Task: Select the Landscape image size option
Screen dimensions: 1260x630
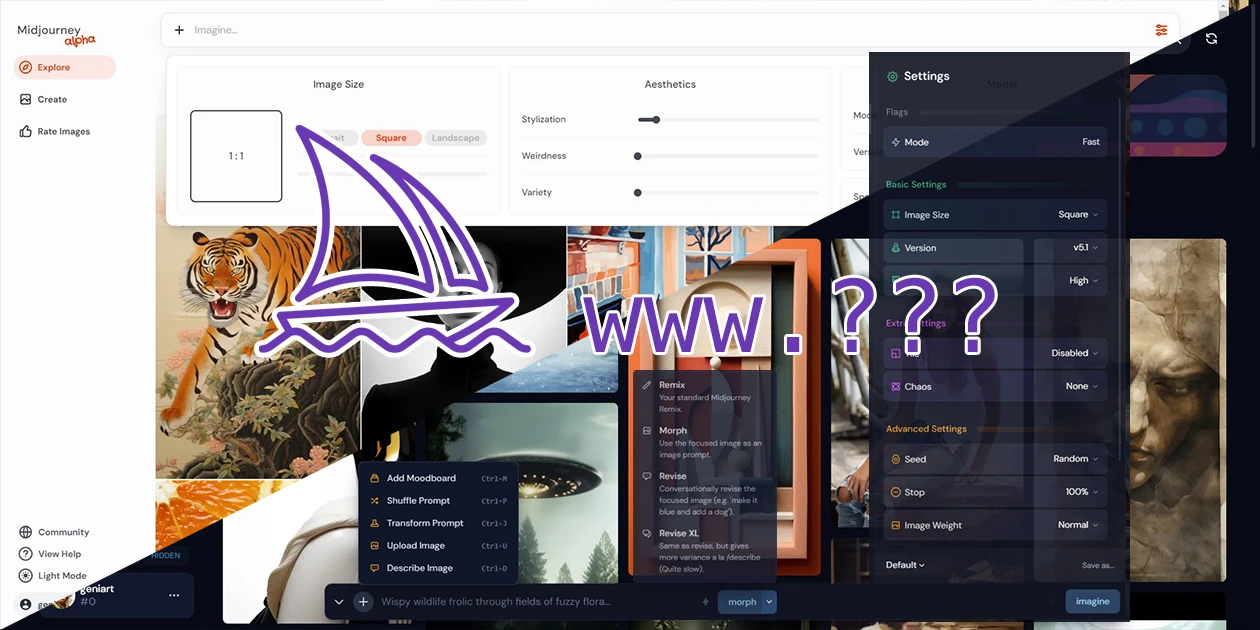Action: [x=456, y=138]
